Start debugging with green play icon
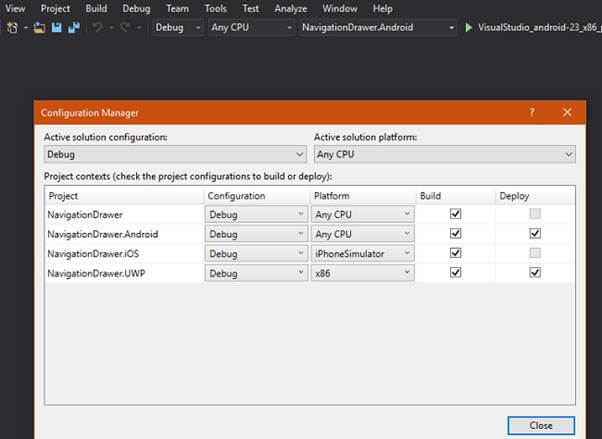Screen dimensions: 602x439 pos(468,28)
